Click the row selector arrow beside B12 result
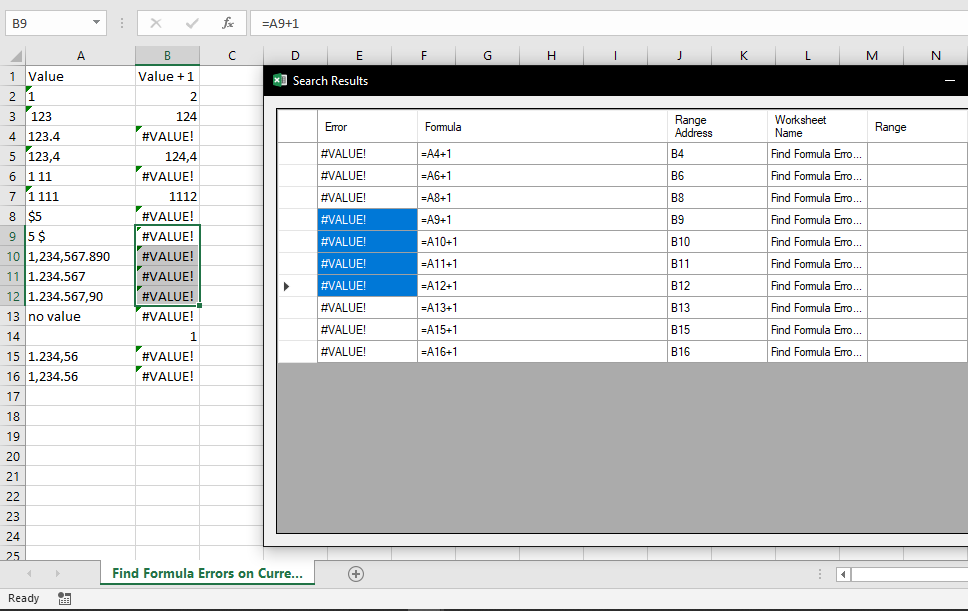968x611 pixels. coord(286,285)
